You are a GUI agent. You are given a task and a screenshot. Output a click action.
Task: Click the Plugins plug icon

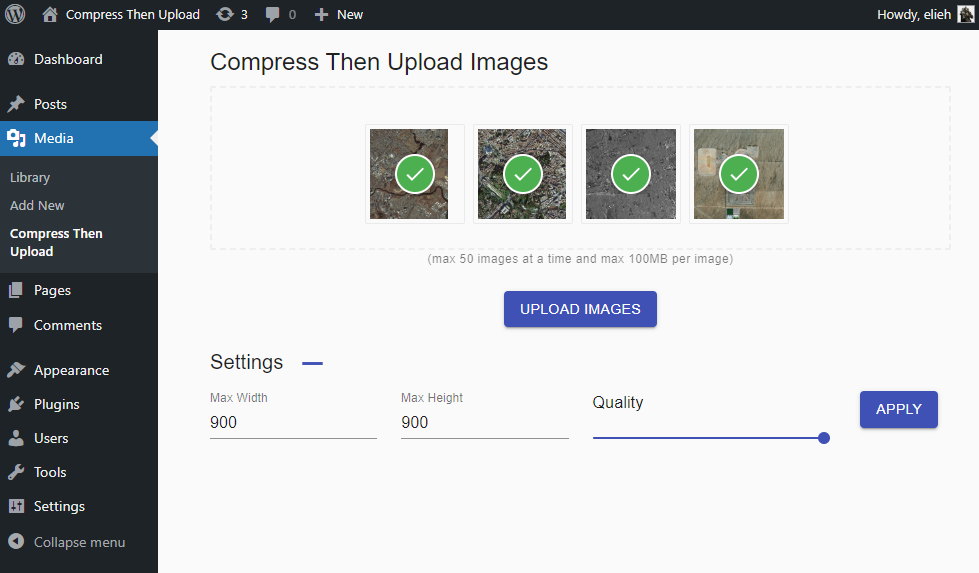16,404
